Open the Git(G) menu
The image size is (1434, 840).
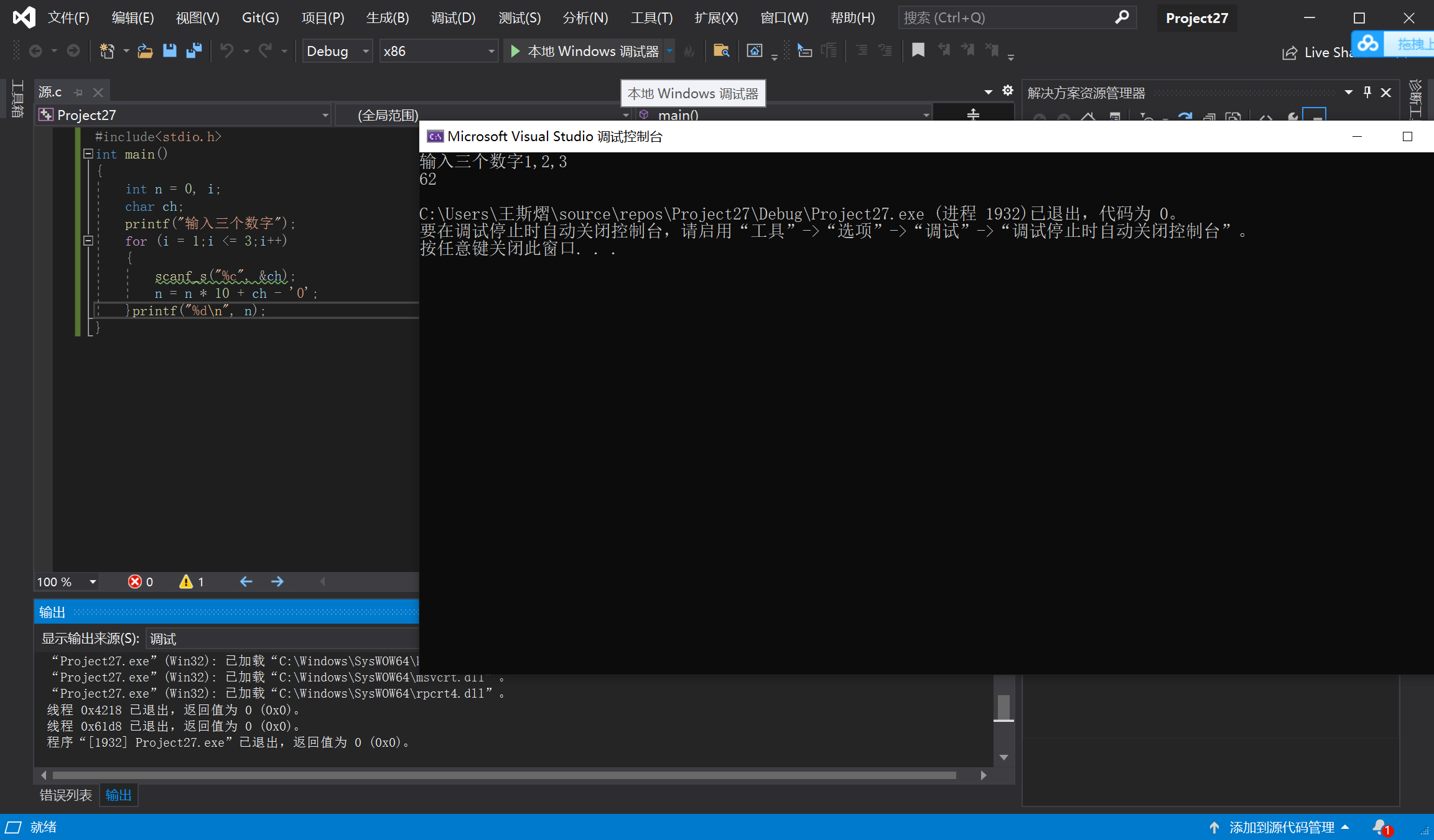pos(260,17)
